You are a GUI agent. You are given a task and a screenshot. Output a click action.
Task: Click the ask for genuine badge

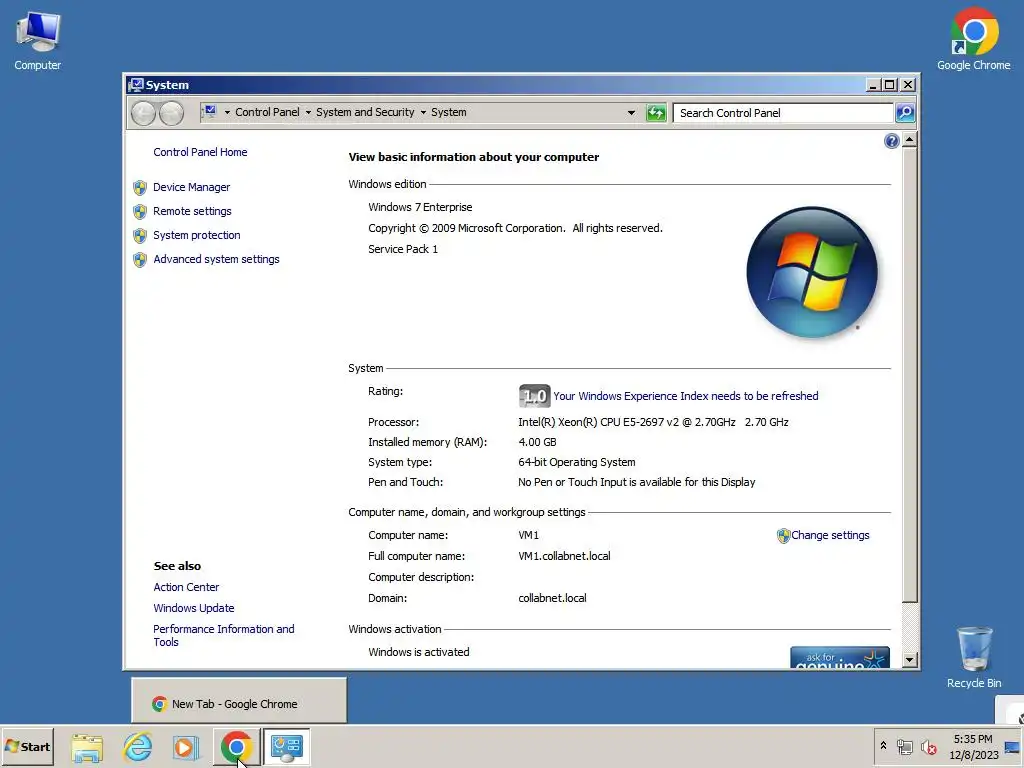tap(839, 658)
